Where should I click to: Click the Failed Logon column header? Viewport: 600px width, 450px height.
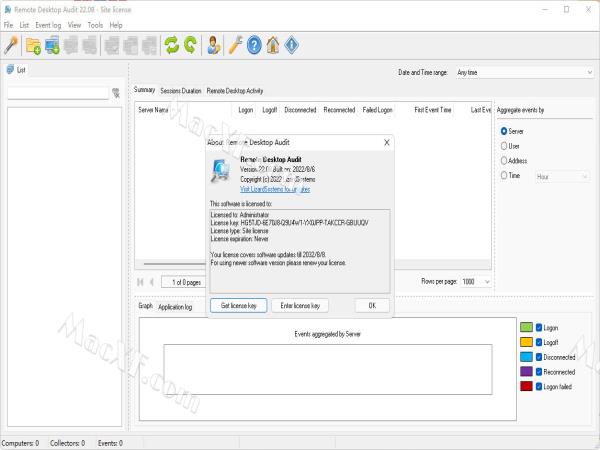click(377, 110)
